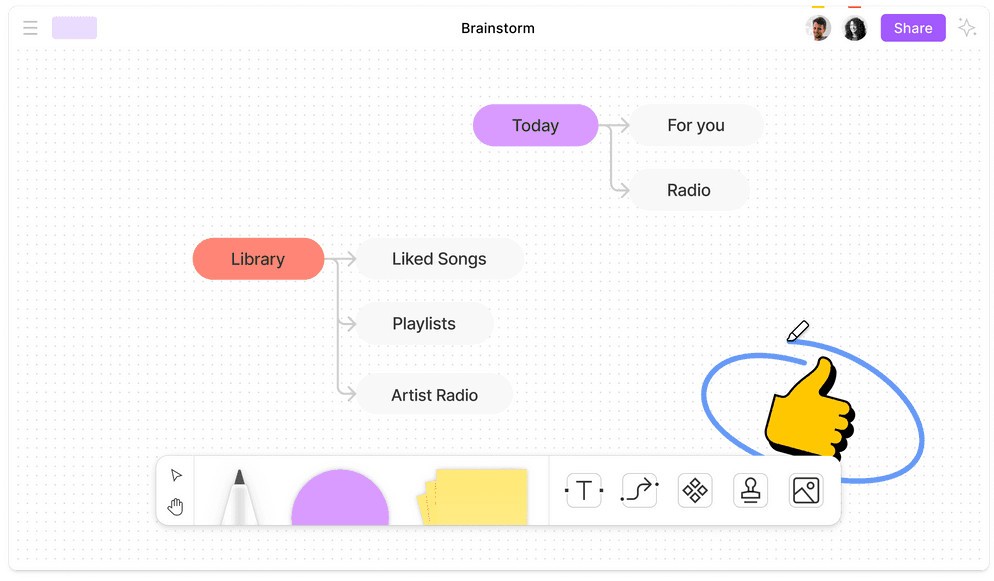Click the Brainstorm file title

[498, 28]
